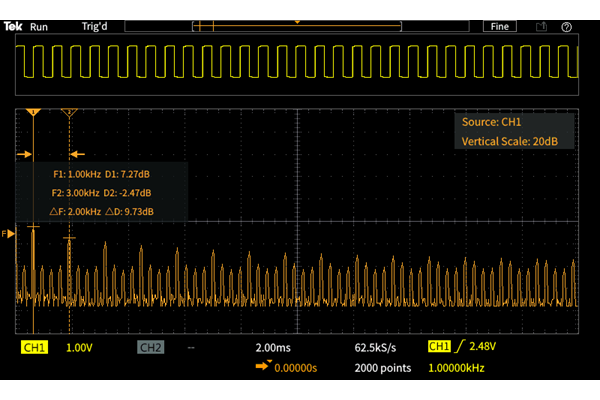Toggle the CH1 channel badge
The image size is (600, 400).
[34, 348]
